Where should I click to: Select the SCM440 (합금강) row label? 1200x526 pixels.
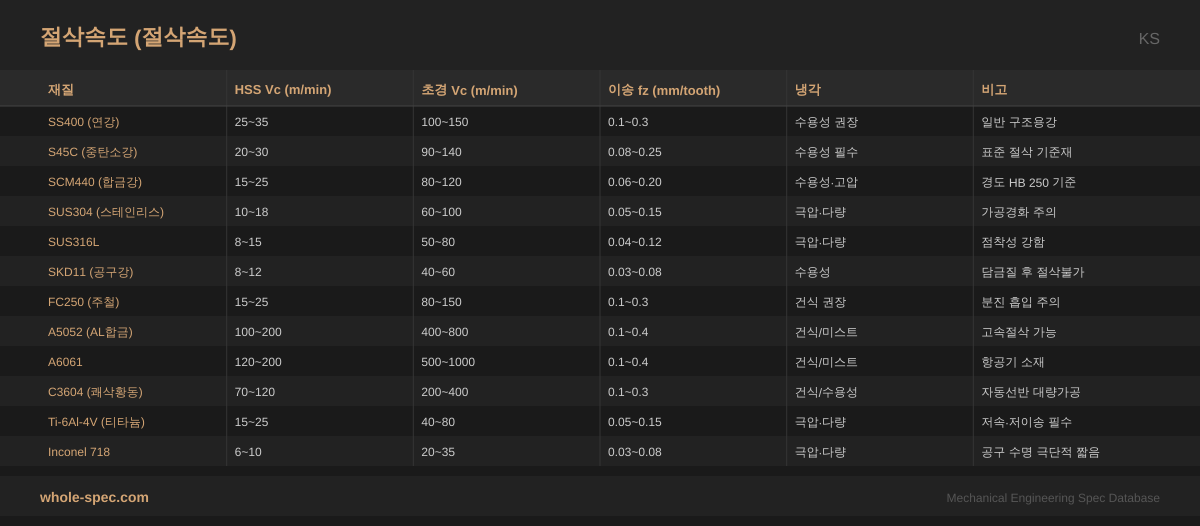95,182
